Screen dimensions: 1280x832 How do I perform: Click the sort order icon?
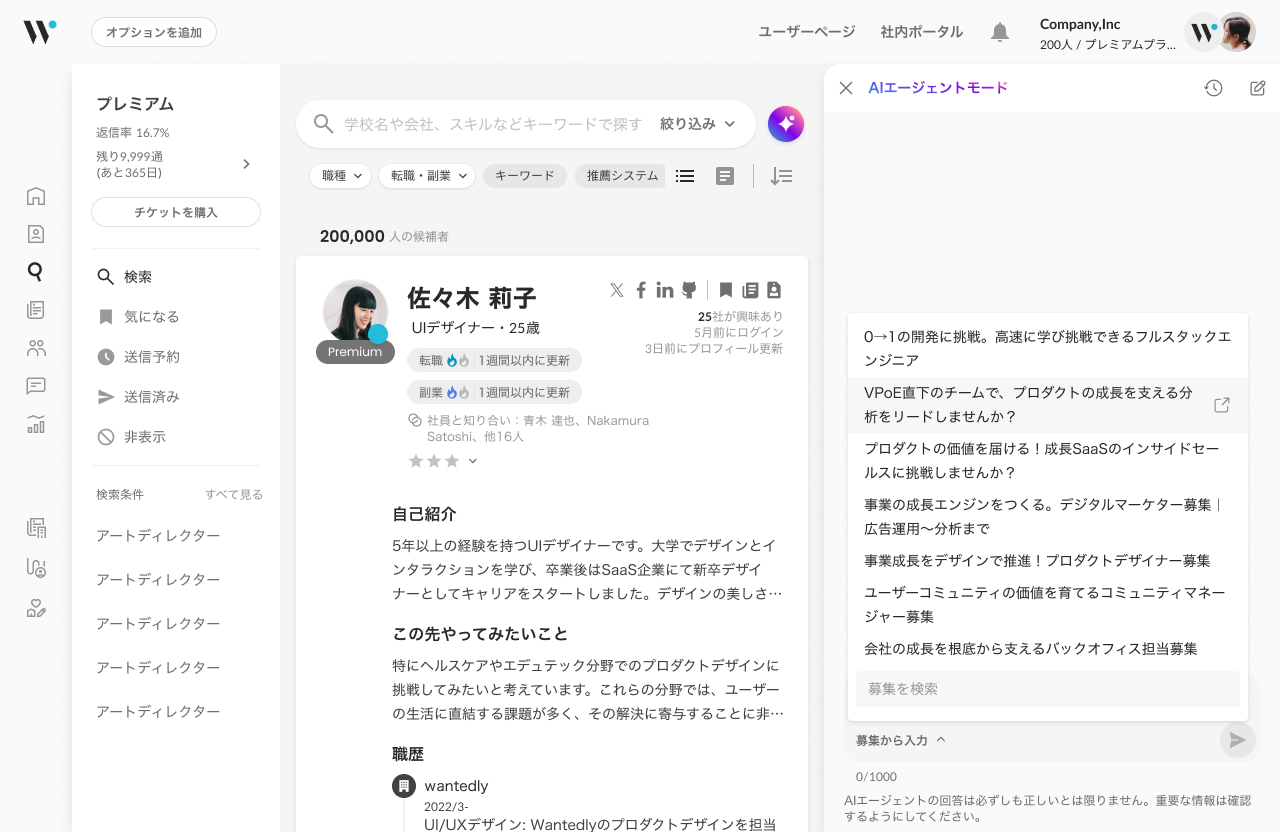[781, 176]
